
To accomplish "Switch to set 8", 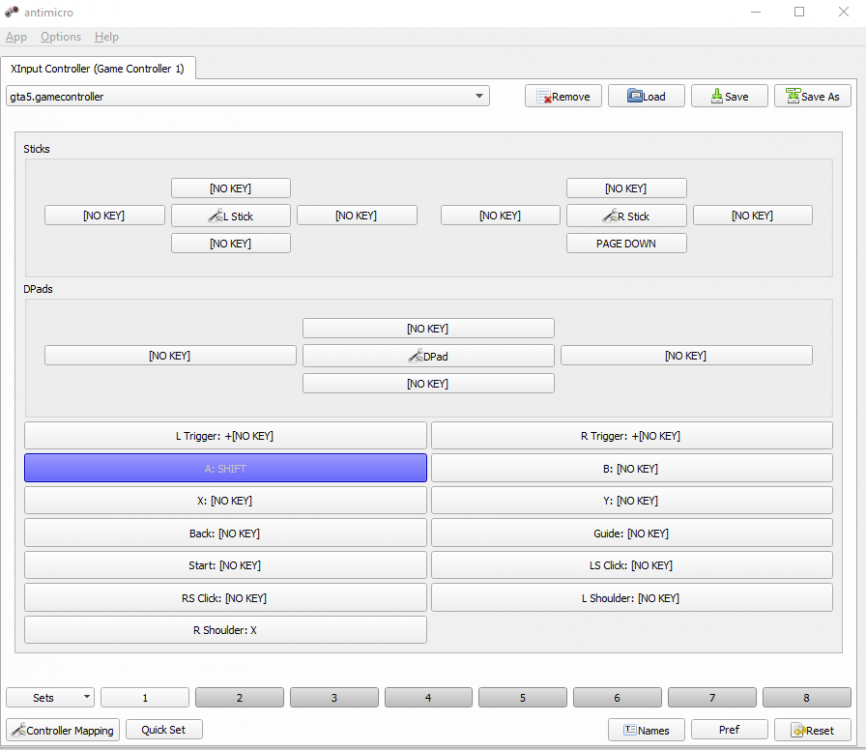I will coord(806,698).
